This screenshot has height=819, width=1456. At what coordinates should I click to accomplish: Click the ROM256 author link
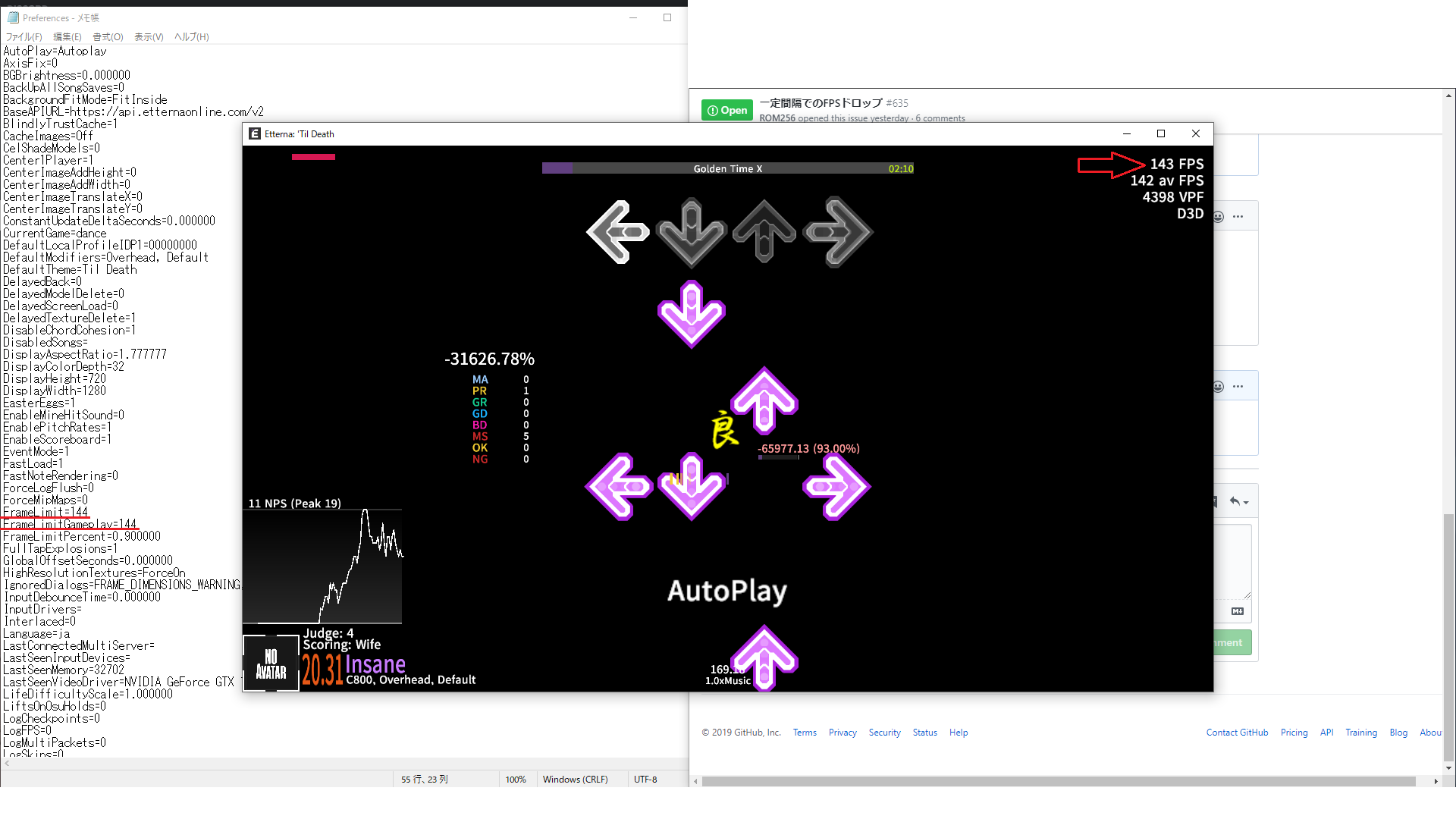(x=777, y=118)
